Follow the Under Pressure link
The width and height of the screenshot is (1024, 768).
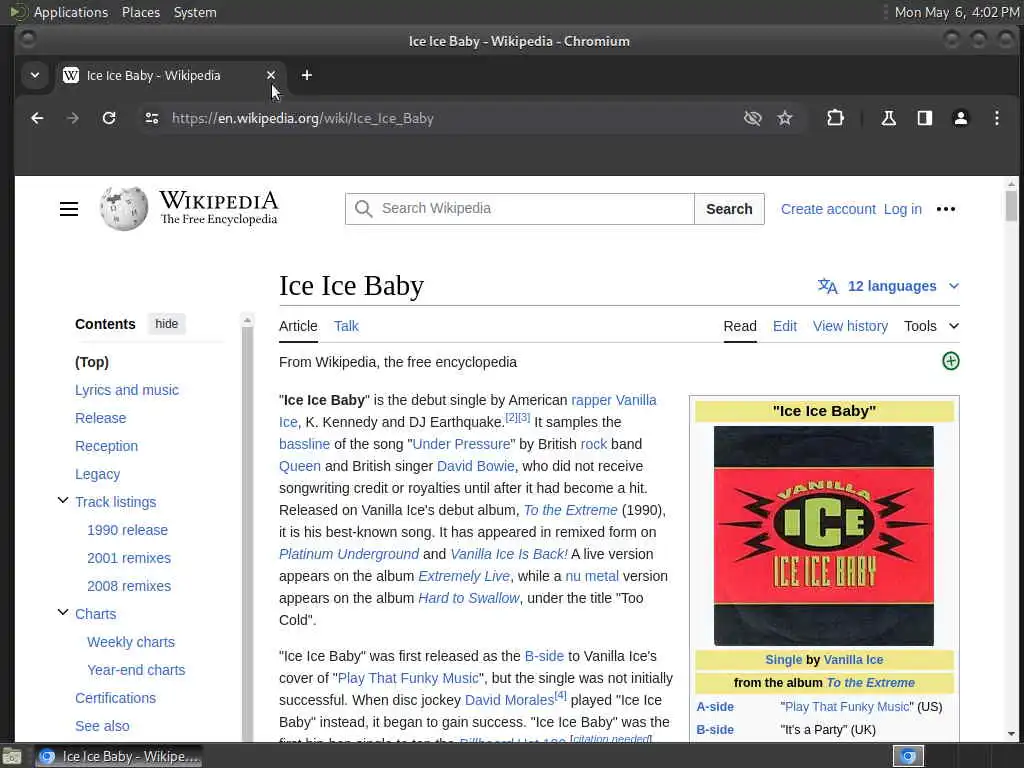click(461, 444)
